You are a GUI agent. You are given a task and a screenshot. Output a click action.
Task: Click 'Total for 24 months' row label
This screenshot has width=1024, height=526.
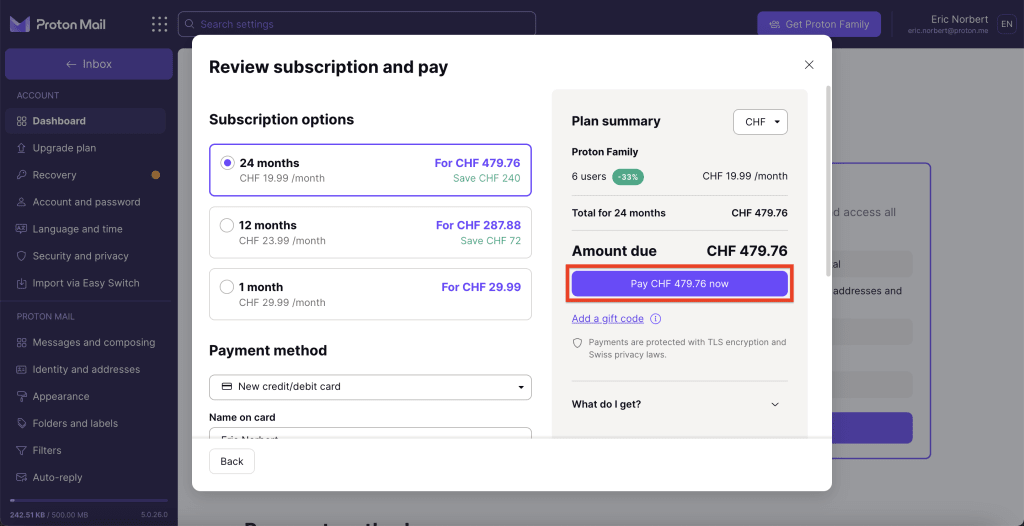click(618, 213)
